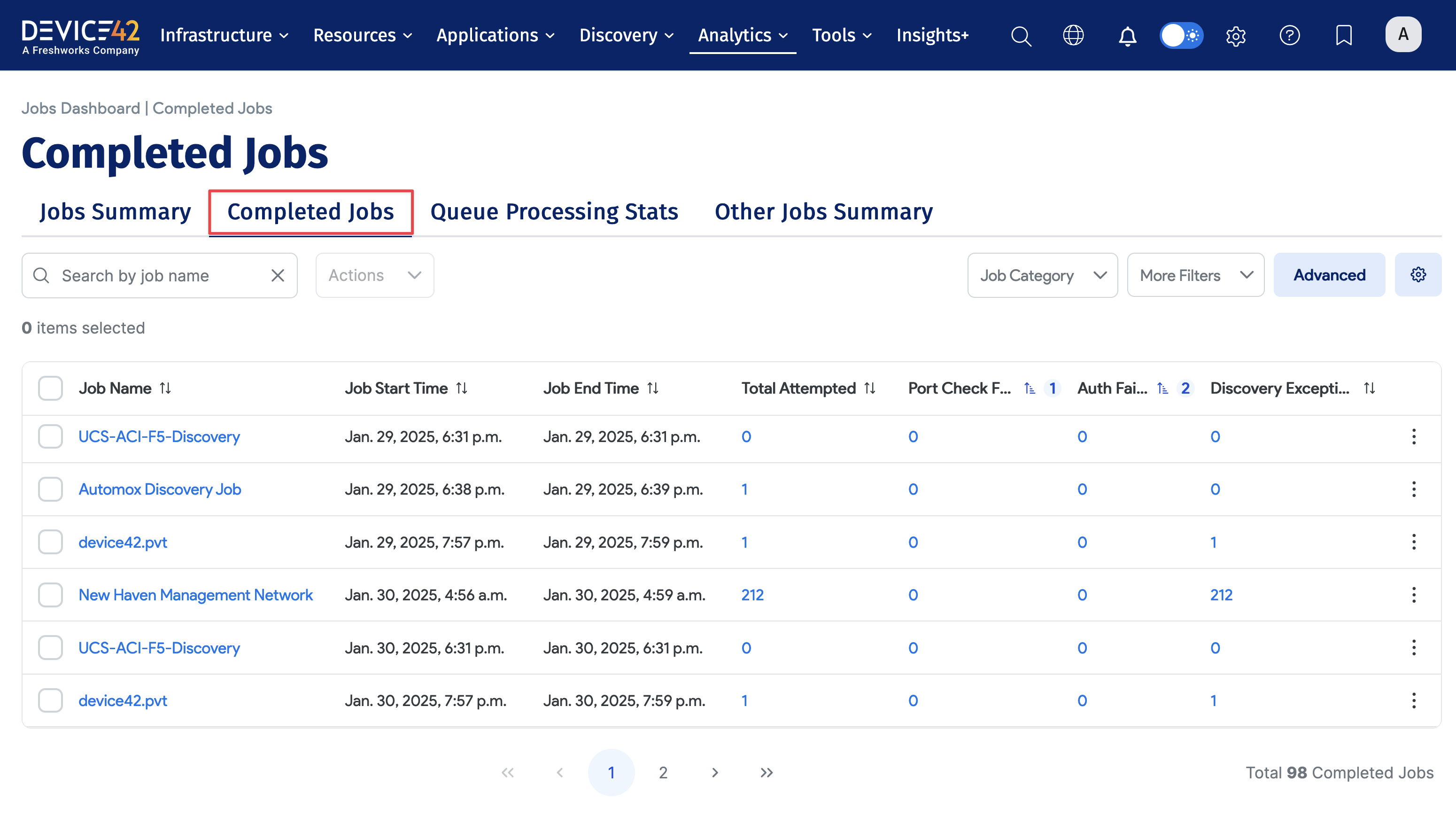Go to the next page arrow
Viewport: 1456px width, 823px height.
715,773
